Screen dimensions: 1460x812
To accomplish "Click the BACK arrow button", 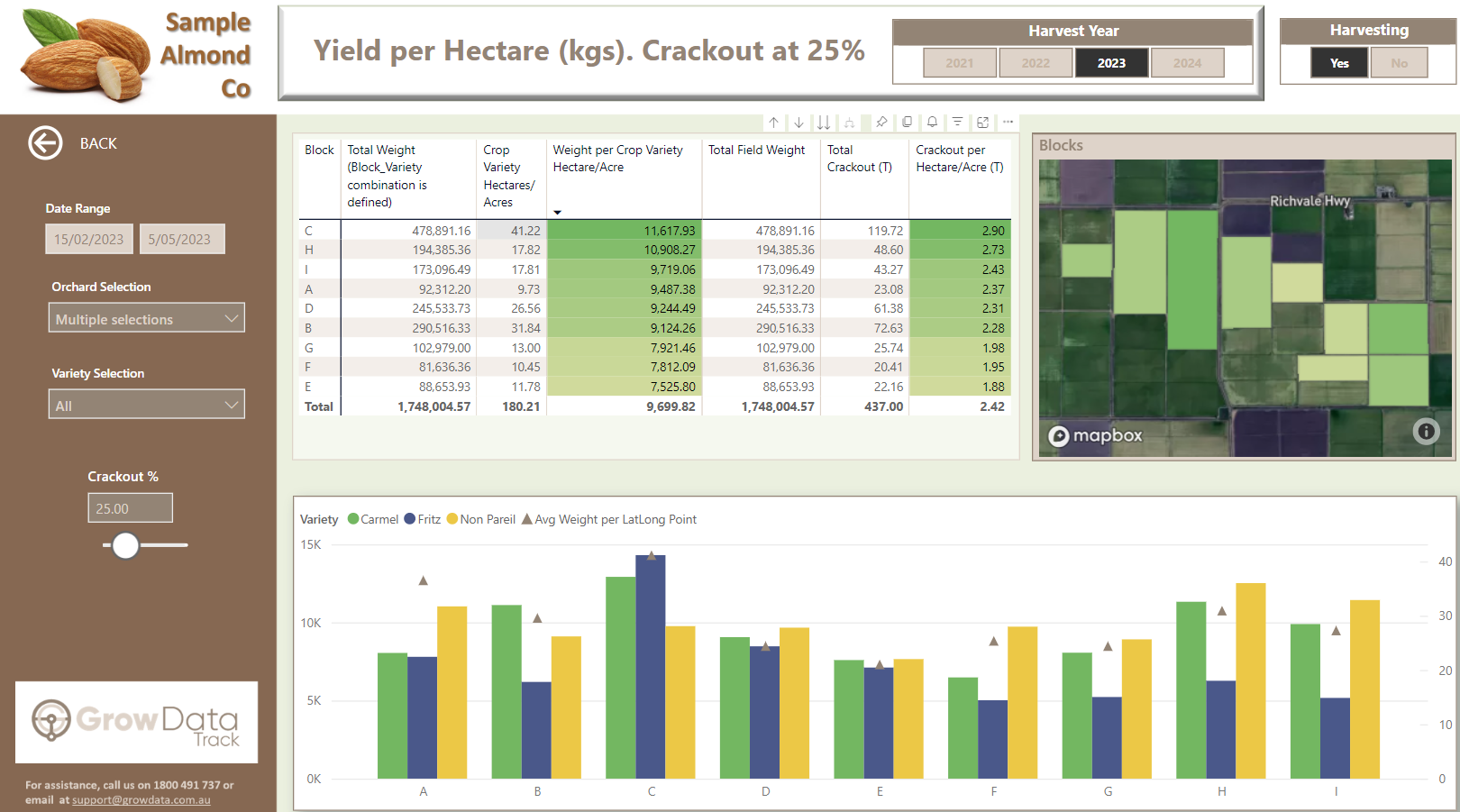I will point(45,143).
